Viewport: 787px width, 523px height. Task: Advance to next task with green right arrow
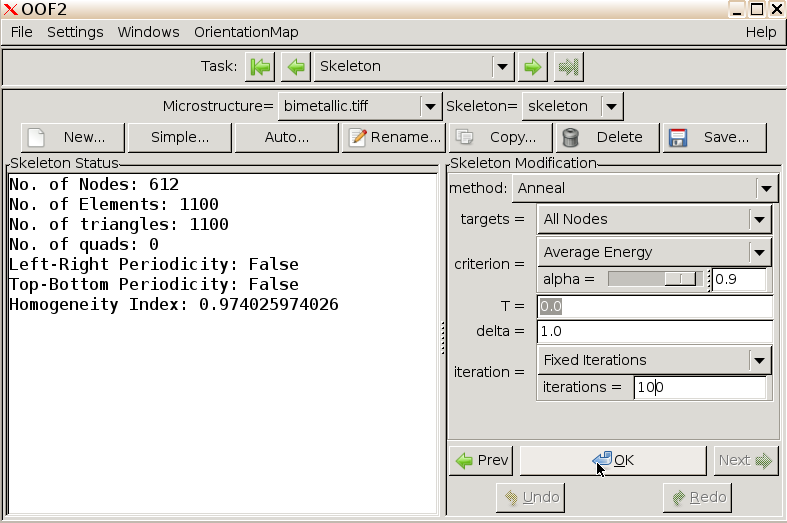click(533, 67)
